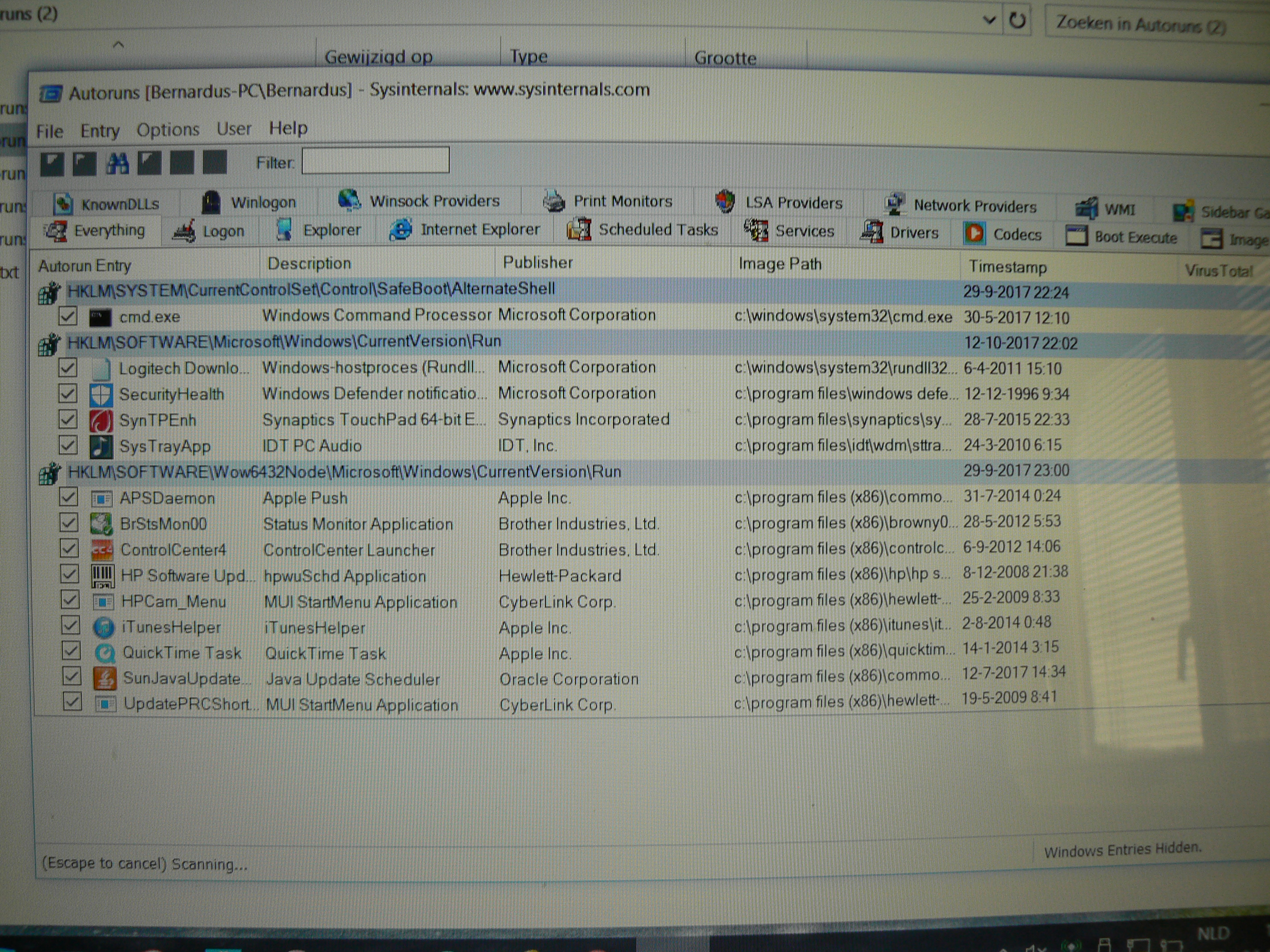
Task: Select the HKLM CurrentVersion\Run registry key row
Action: (x=649, y=343)
